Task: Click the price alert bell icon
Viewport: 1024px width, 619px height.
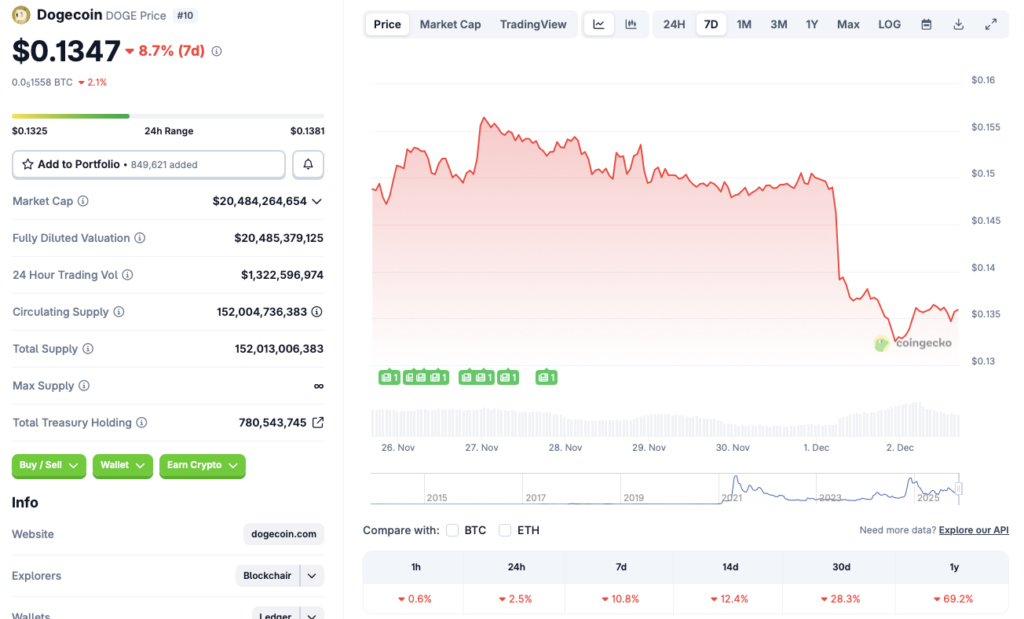Action: pyautogui.click(x=308, y=164)
